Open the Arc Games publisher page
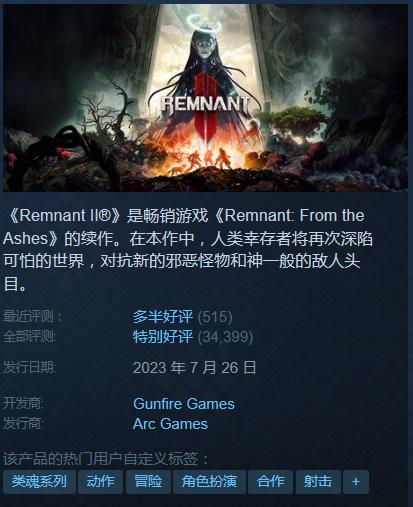The width and height of the screenshot is (413, 507). [170, 424]
